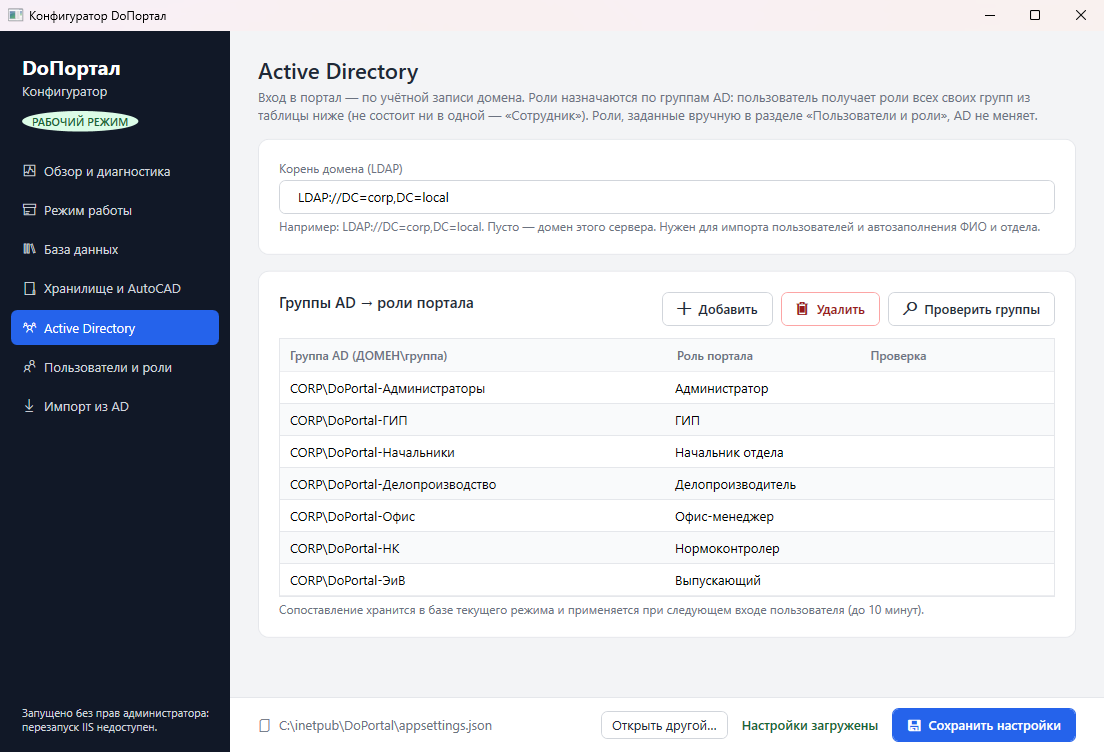The image size is (1104, 752).
Task: Focus the Корень домена (LDAP) input field
Action: [667, 197]
